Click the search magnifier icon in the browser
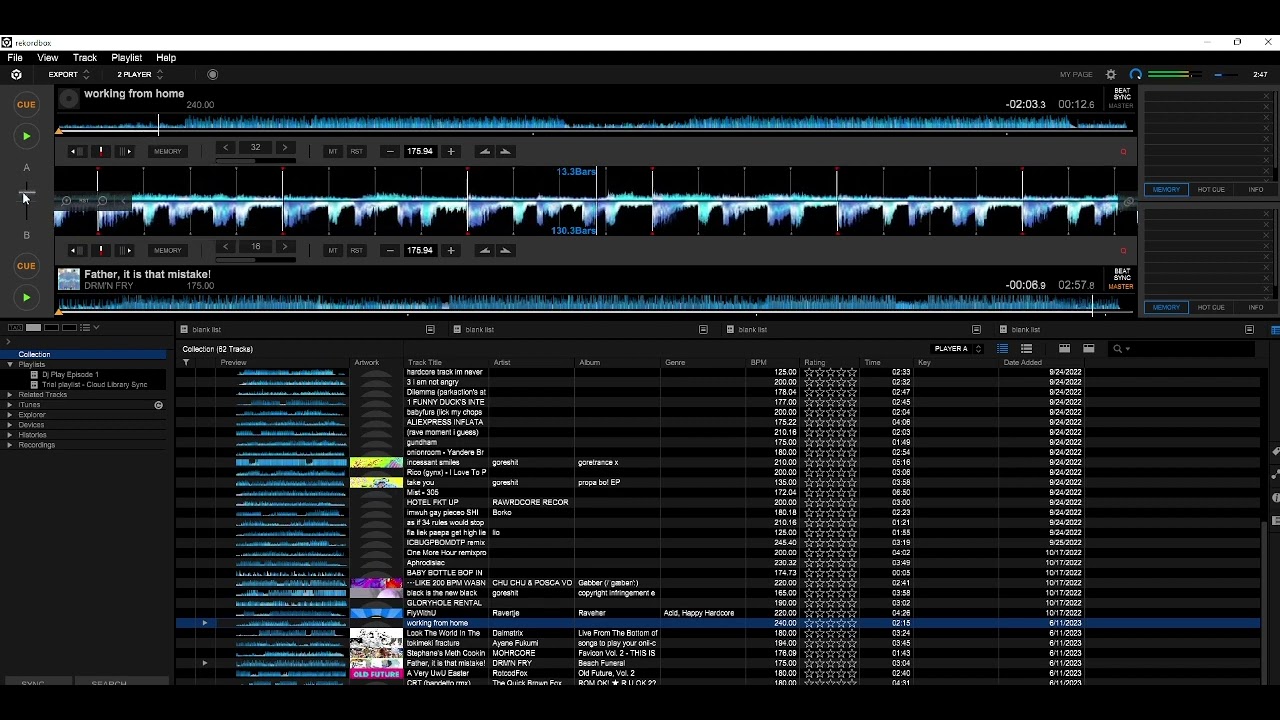 pyautogui.click(x=1118, y=349)
